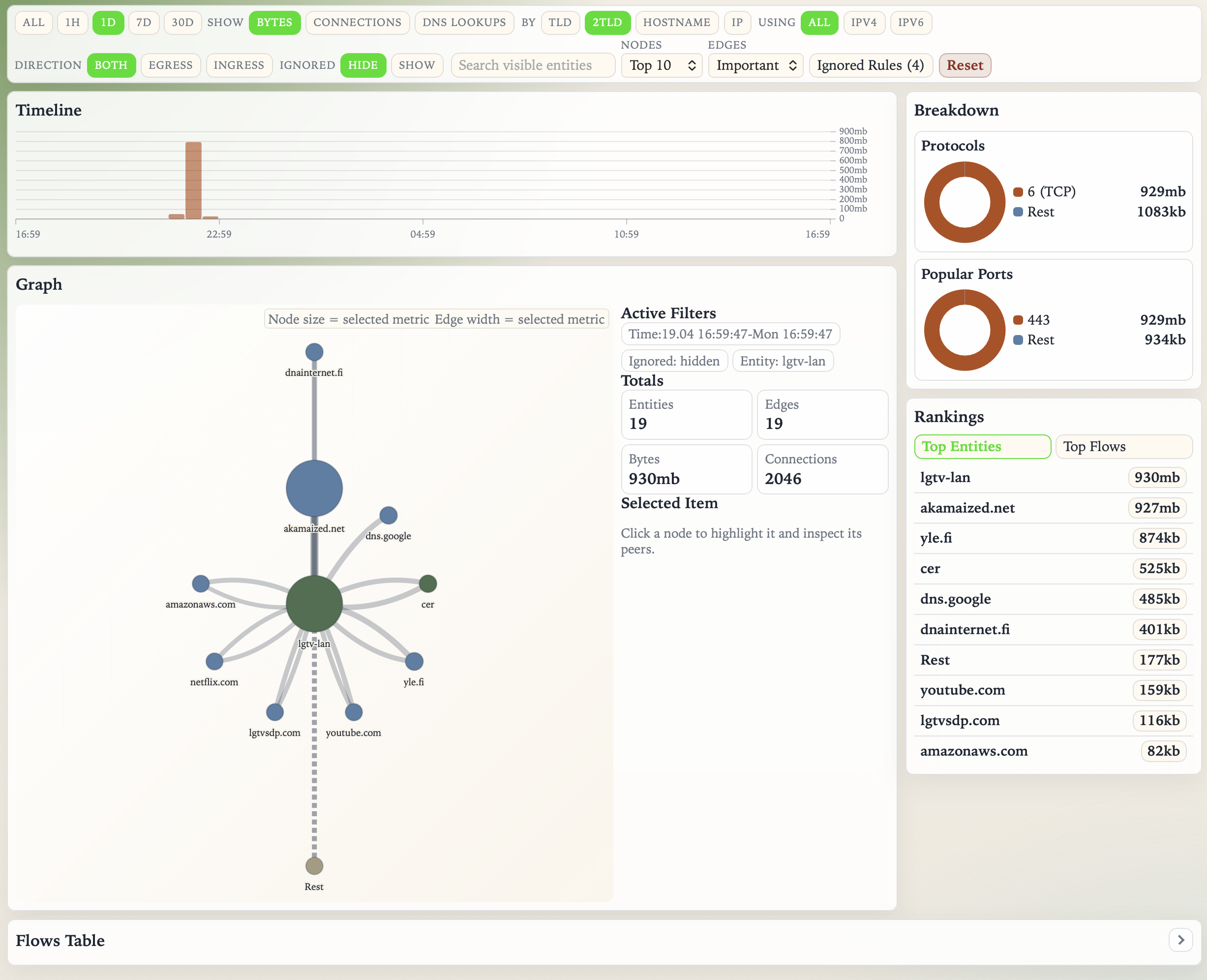Select the lgtv-lan central node
Viewport: 1207px width, 980px height.
[x=314, y=604]
